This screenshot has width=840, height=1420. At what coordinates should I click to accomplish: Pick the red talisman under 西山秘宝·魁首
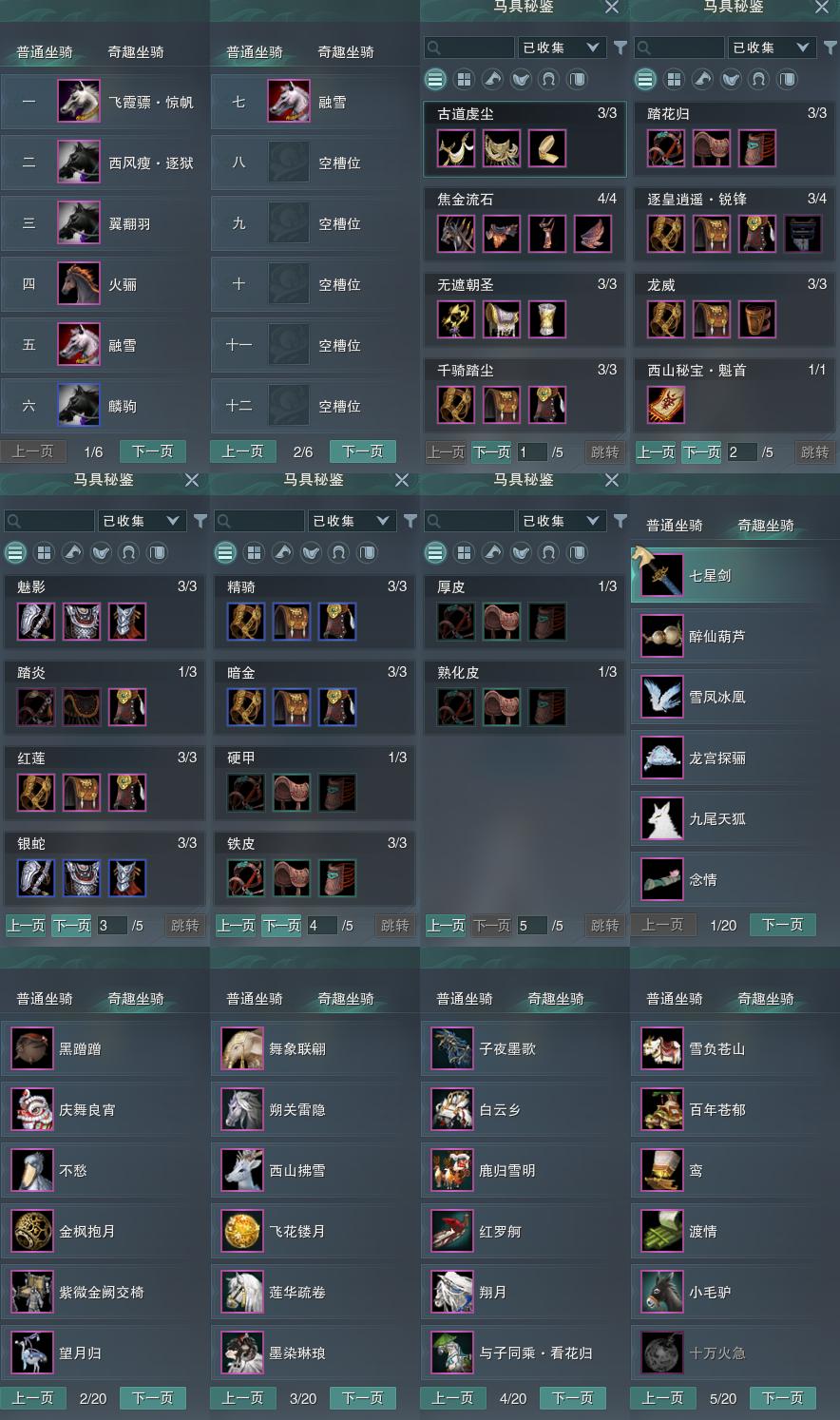click(666, 405)
